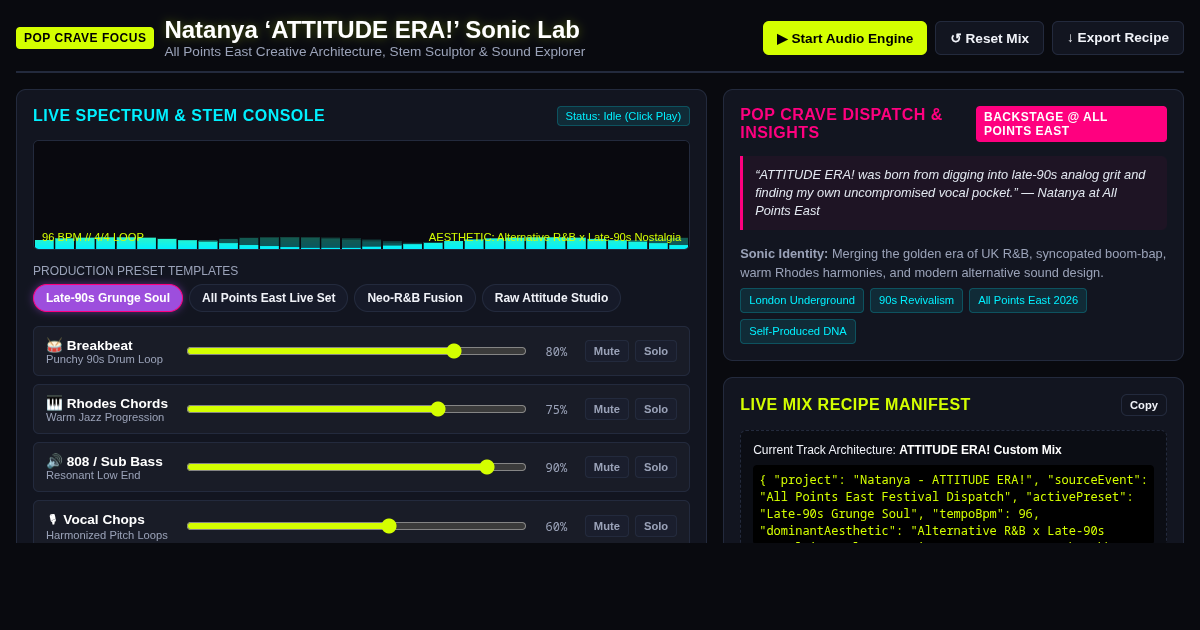
Task: Click the Status: Idle indicator
Action: 623,116
